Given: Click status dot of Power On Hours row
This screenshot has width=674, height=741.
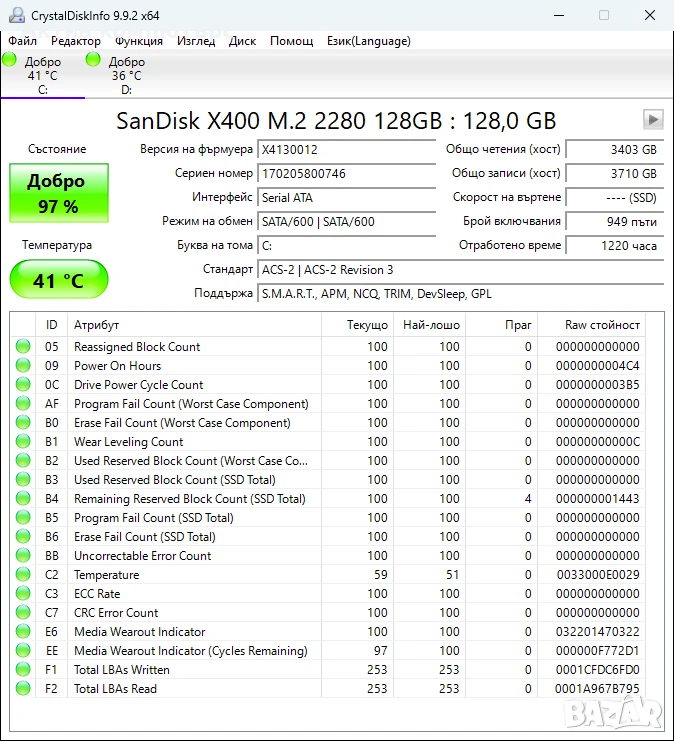Looking at the screenshot, I should coord(23,365).
